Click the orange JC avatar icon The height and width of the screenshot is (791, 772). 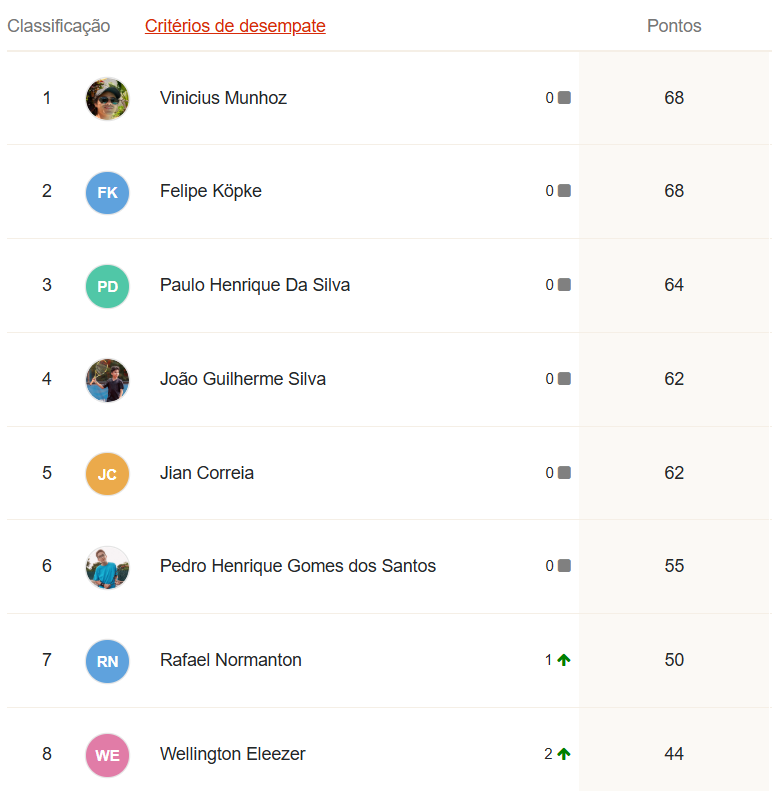pyautogui.click(x=107, y=474)
